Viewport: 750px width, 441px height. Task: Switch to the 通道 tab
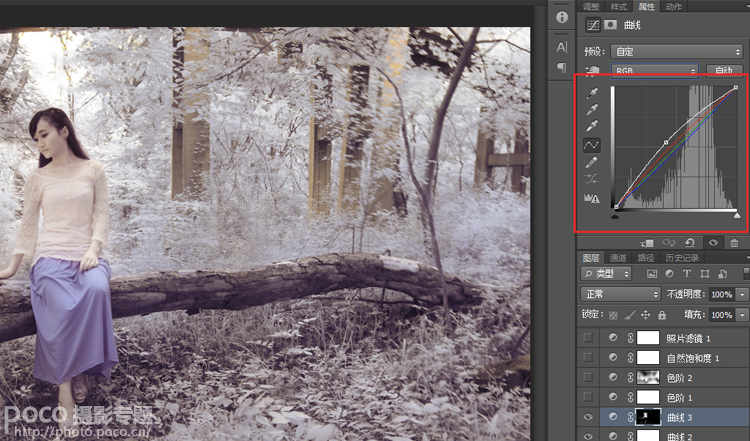click(x=618, y=258)
